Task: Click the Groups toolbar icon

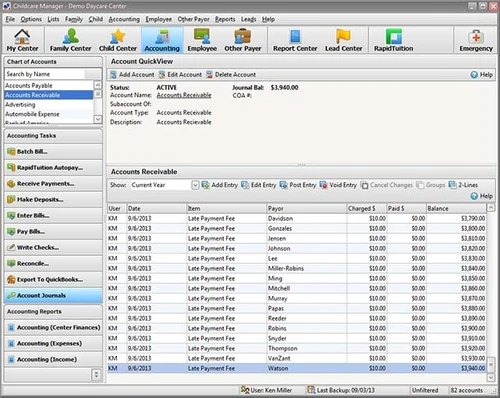Action: (x=420, y=185)
